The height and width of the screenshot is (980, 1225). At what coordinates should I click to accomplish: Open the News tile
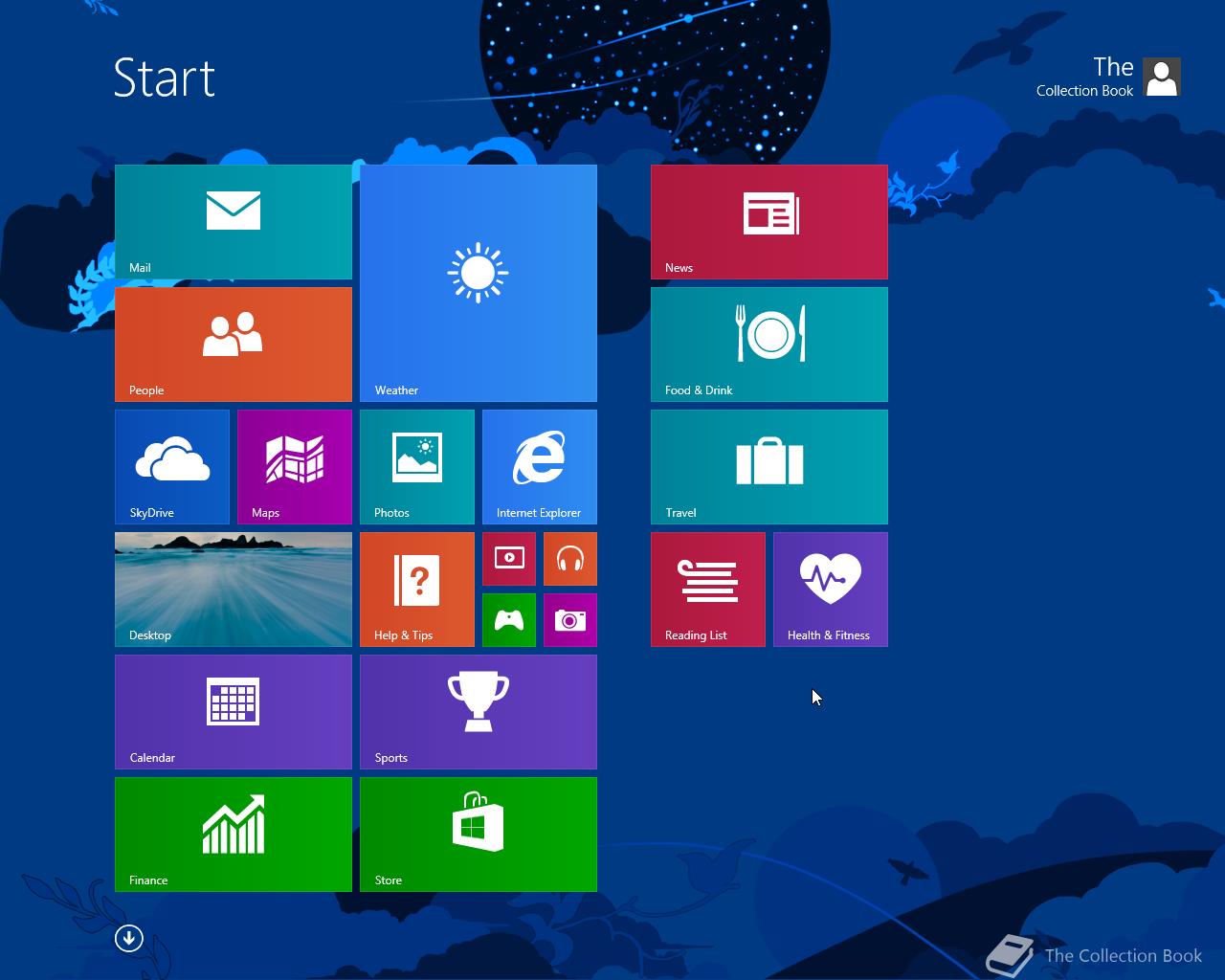click(769, 222)
